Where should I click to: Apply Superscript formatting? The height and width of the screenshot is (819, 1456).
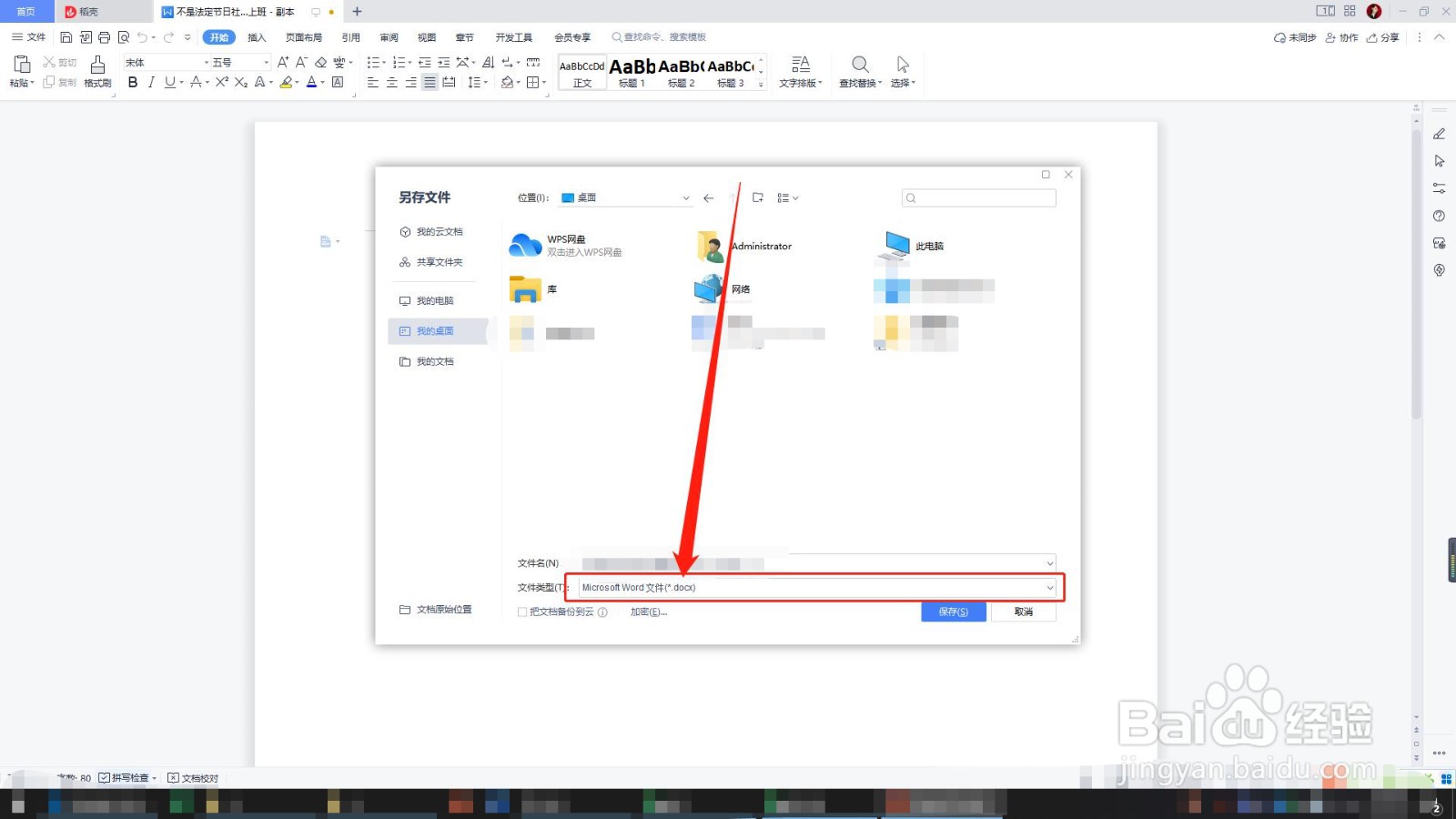click(221, 82)
